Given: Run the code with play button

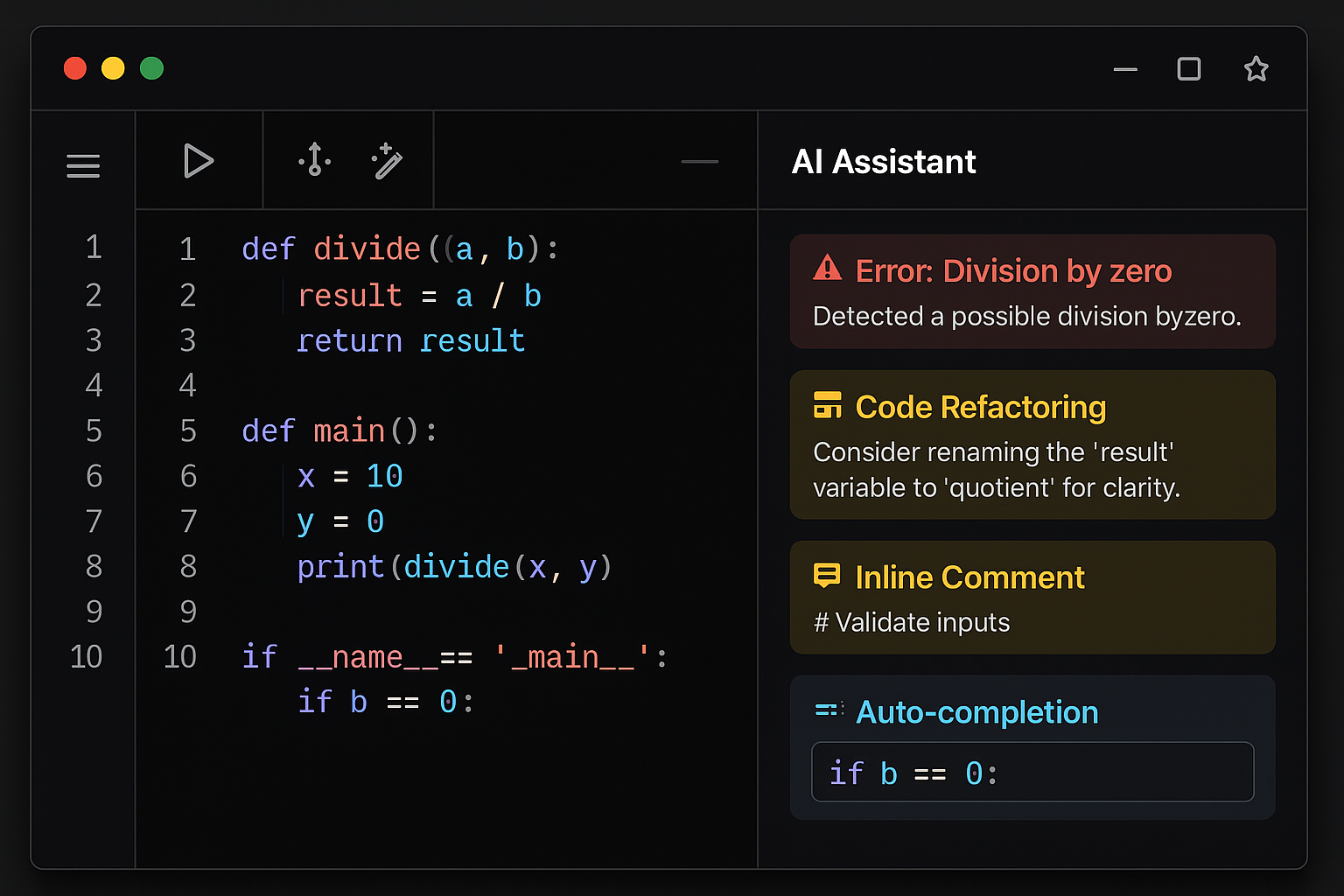Looking at the screenshot, I should [x=199, y=161].
